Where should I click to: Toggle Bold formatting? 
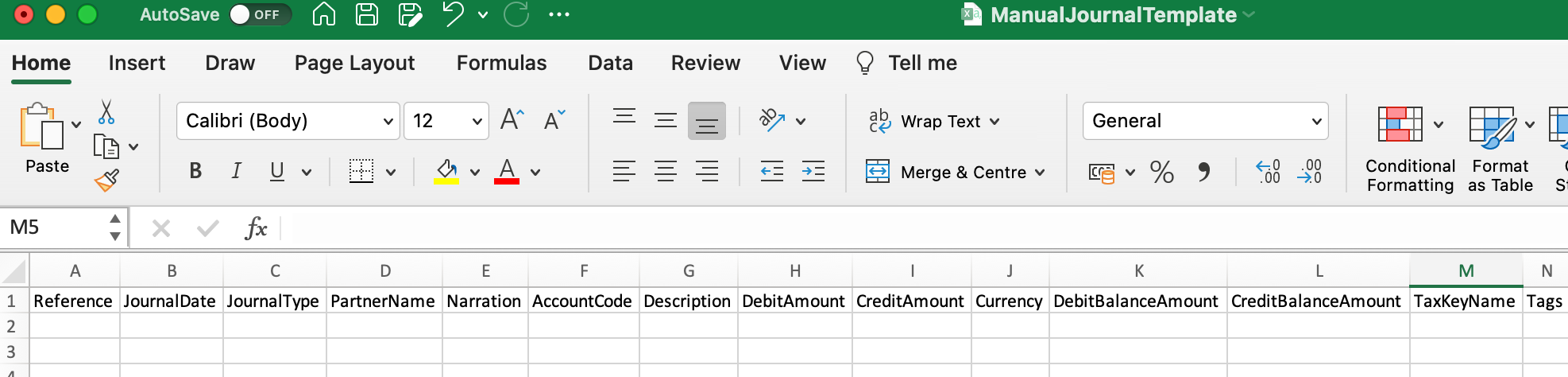195,171
